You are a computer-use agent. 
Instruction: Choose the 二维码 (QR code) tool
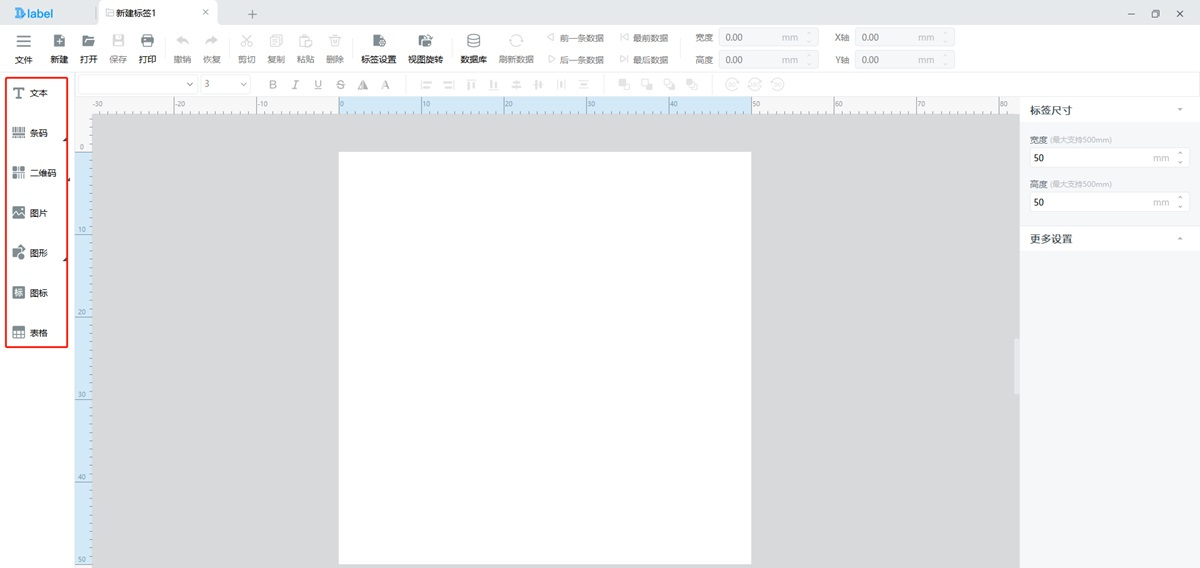tap(32, 173)
